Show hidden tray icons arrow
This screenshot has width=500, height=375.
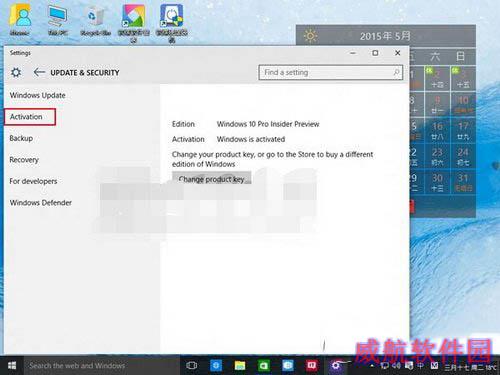coord(372,366)
